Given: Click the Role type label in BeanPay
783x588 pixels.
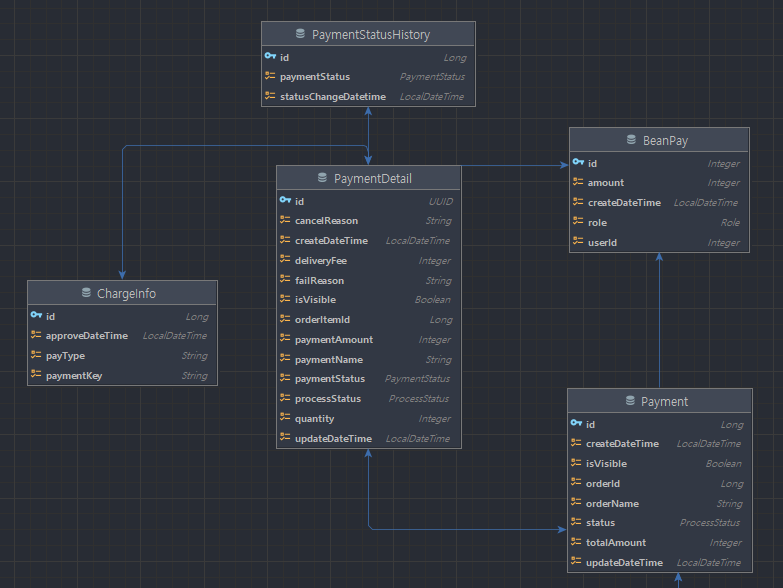Looking at the screenshot, I should pos(730,223).
